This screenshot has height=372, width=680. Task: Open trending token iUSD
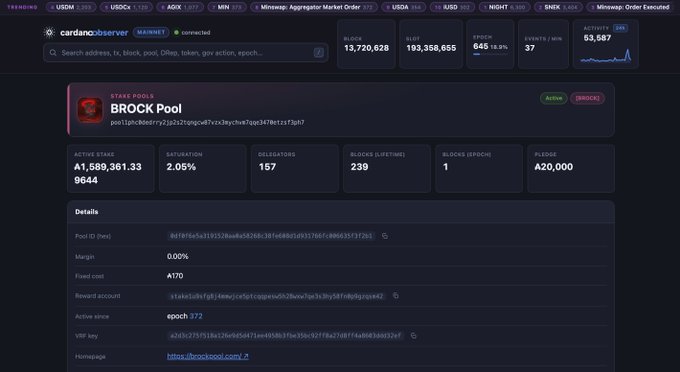click(x=452, y=7)
